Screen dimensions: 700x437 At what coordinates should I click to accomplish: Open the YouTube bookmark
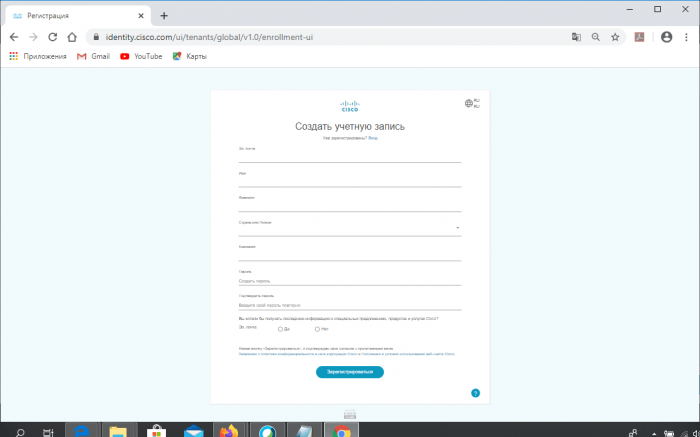pyautogui.click(x=141, y=56)
